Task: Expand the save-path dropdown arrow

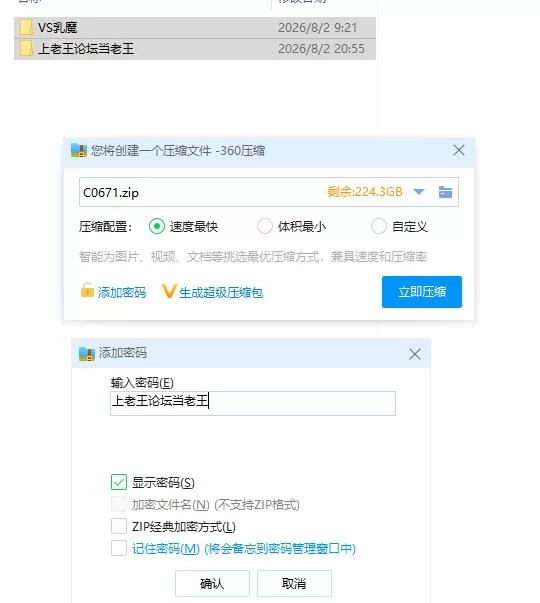Action: [418, 192]
